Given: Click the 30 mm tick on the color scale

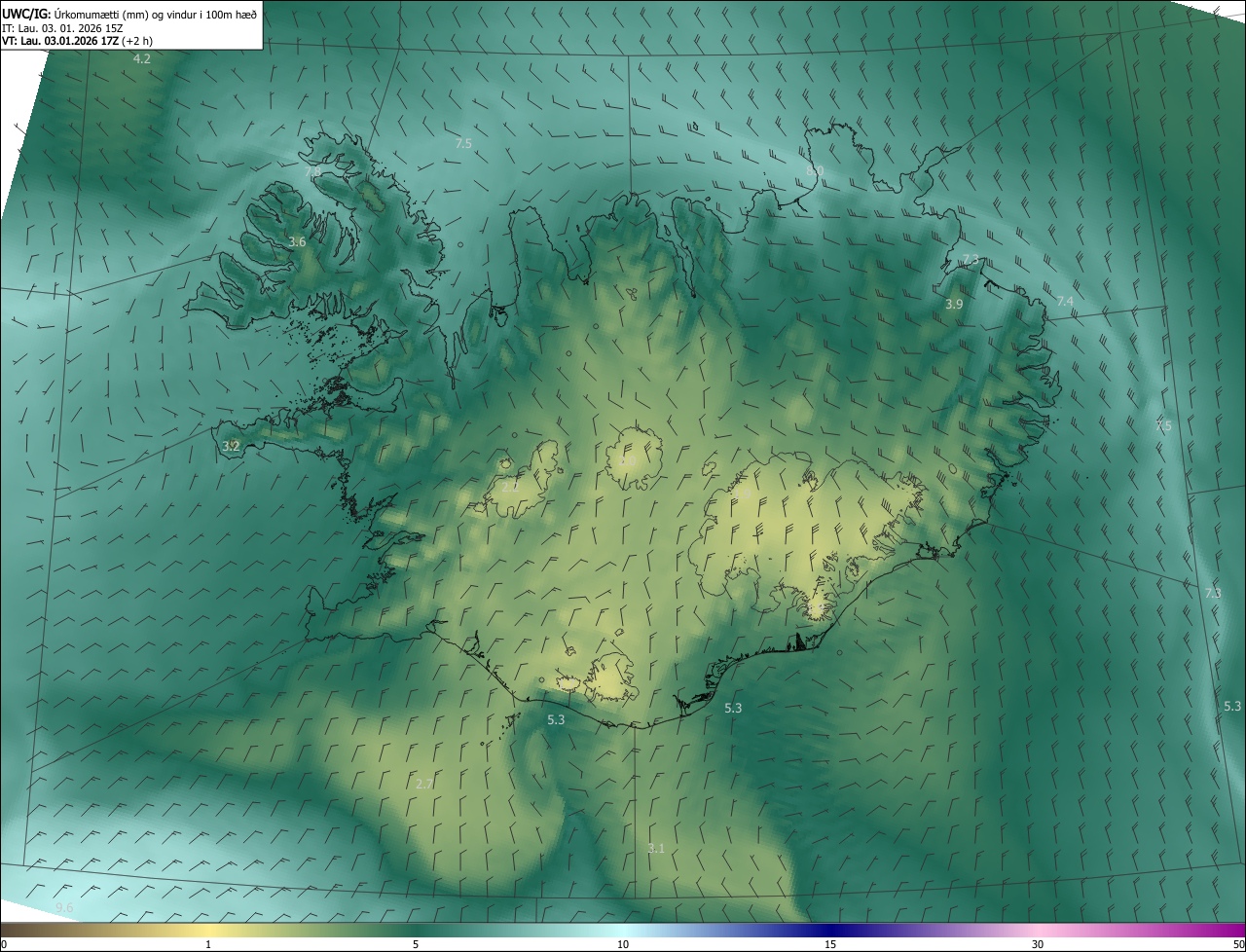Looking at the screenshot, I should point(1038,944).
